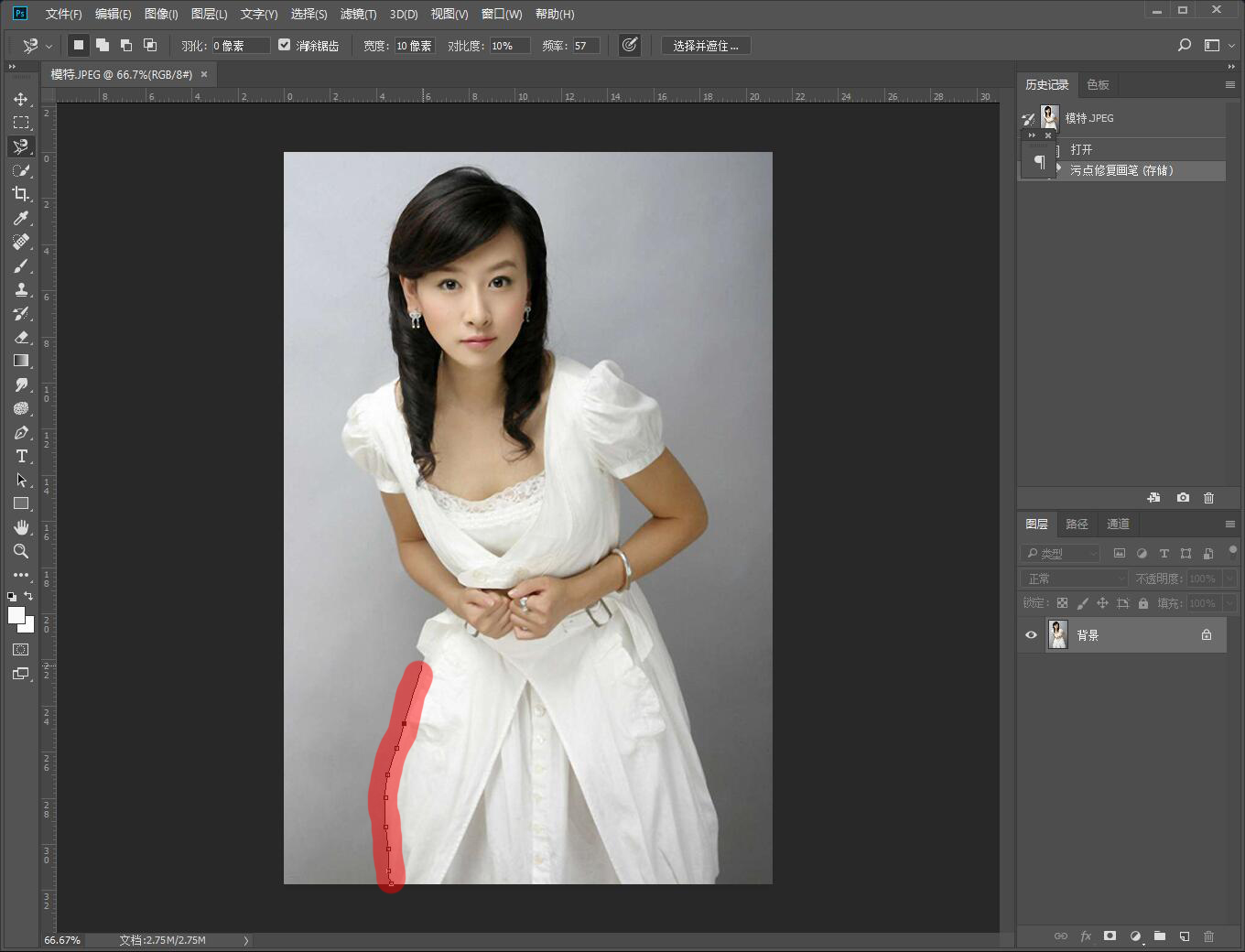Choose New Selection mode button
The height and width of the screenshot is (952, 1245).
point(79,45)
